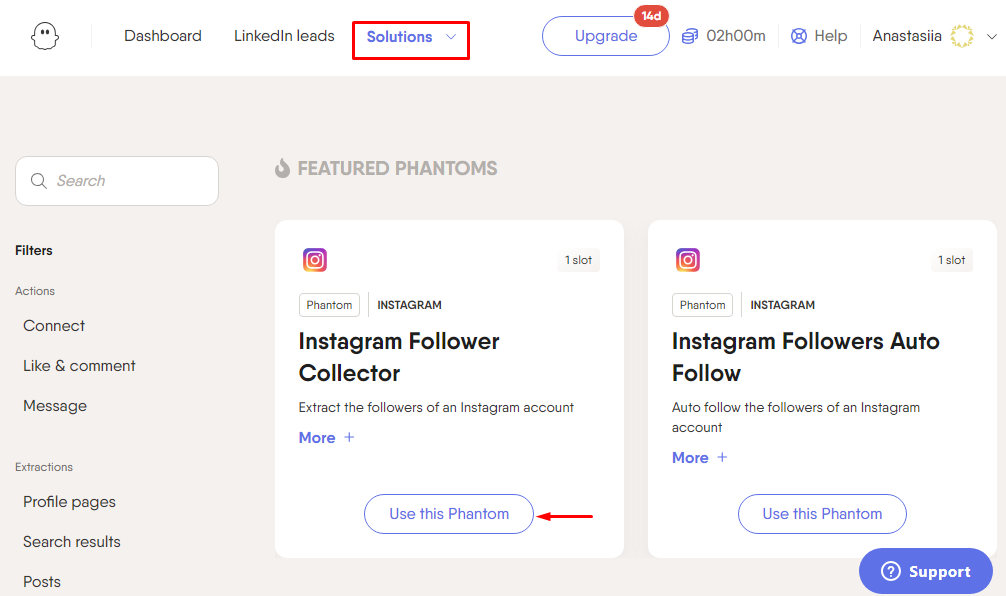Click the Featured Phantoms flame icon
Image resolution: width=1006 pixels, height=596 pixels.
(x=282, y=168)
